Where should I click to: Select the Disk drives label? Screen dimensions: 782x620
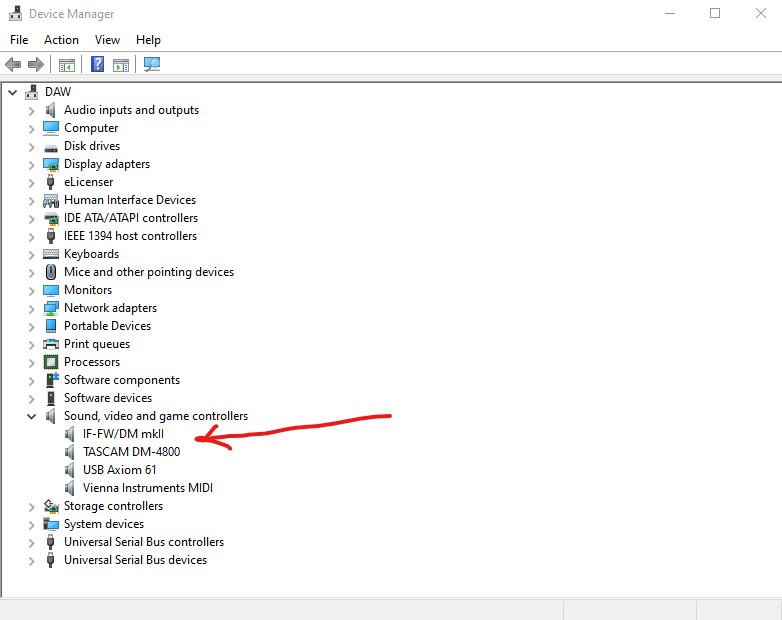(92, 146)
